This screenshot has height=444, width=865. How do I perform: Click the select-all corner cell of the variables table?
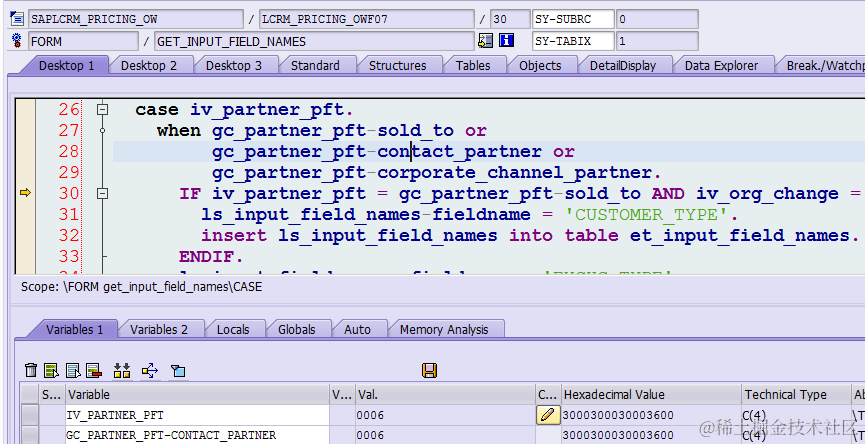coord(30,394)
